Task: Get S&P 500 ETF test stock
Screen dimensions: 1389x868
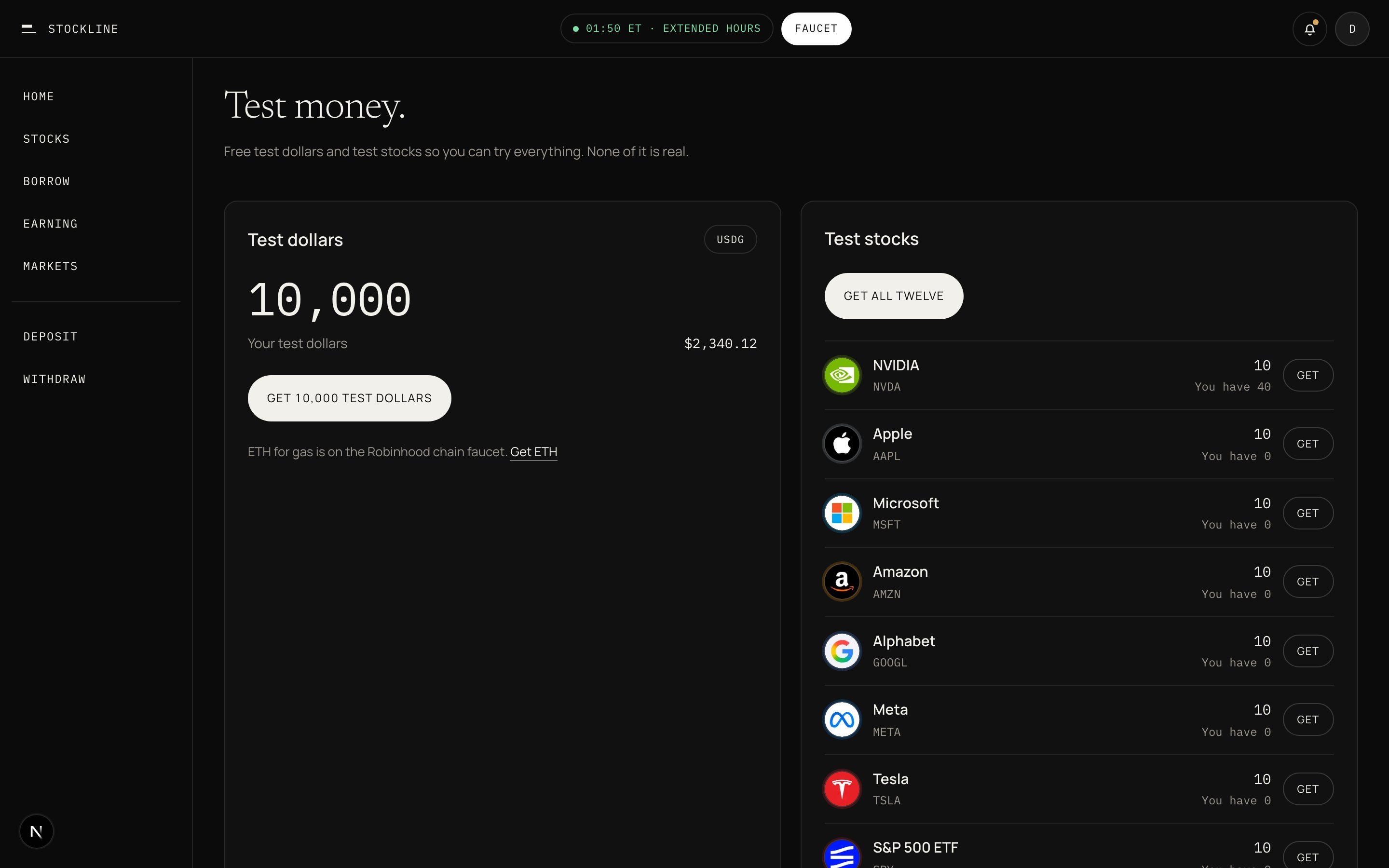Action: coord(1307,855)
